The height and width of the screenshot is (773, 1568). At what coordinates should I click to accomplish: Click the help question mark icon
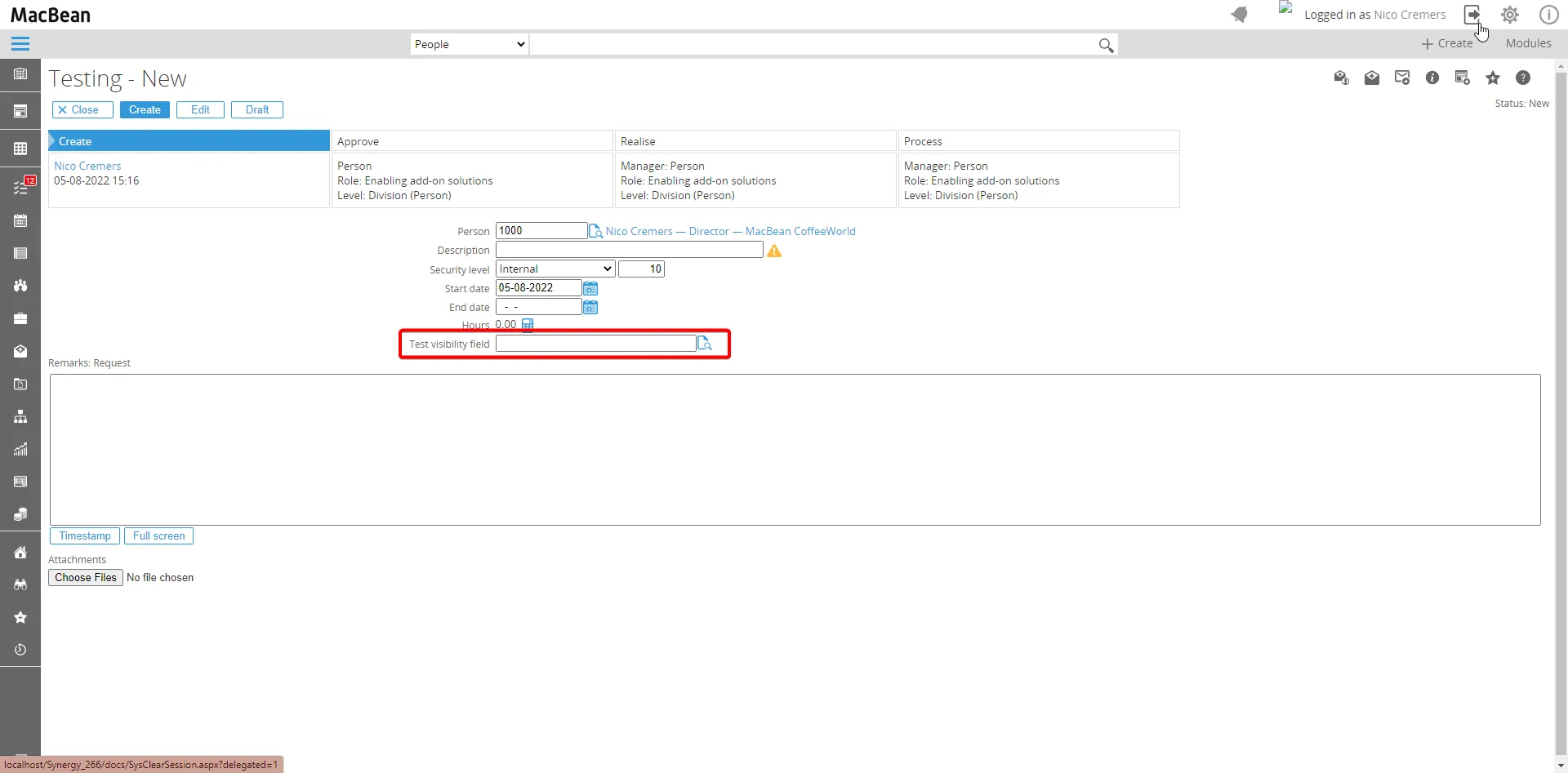(x=1523, y=78)
